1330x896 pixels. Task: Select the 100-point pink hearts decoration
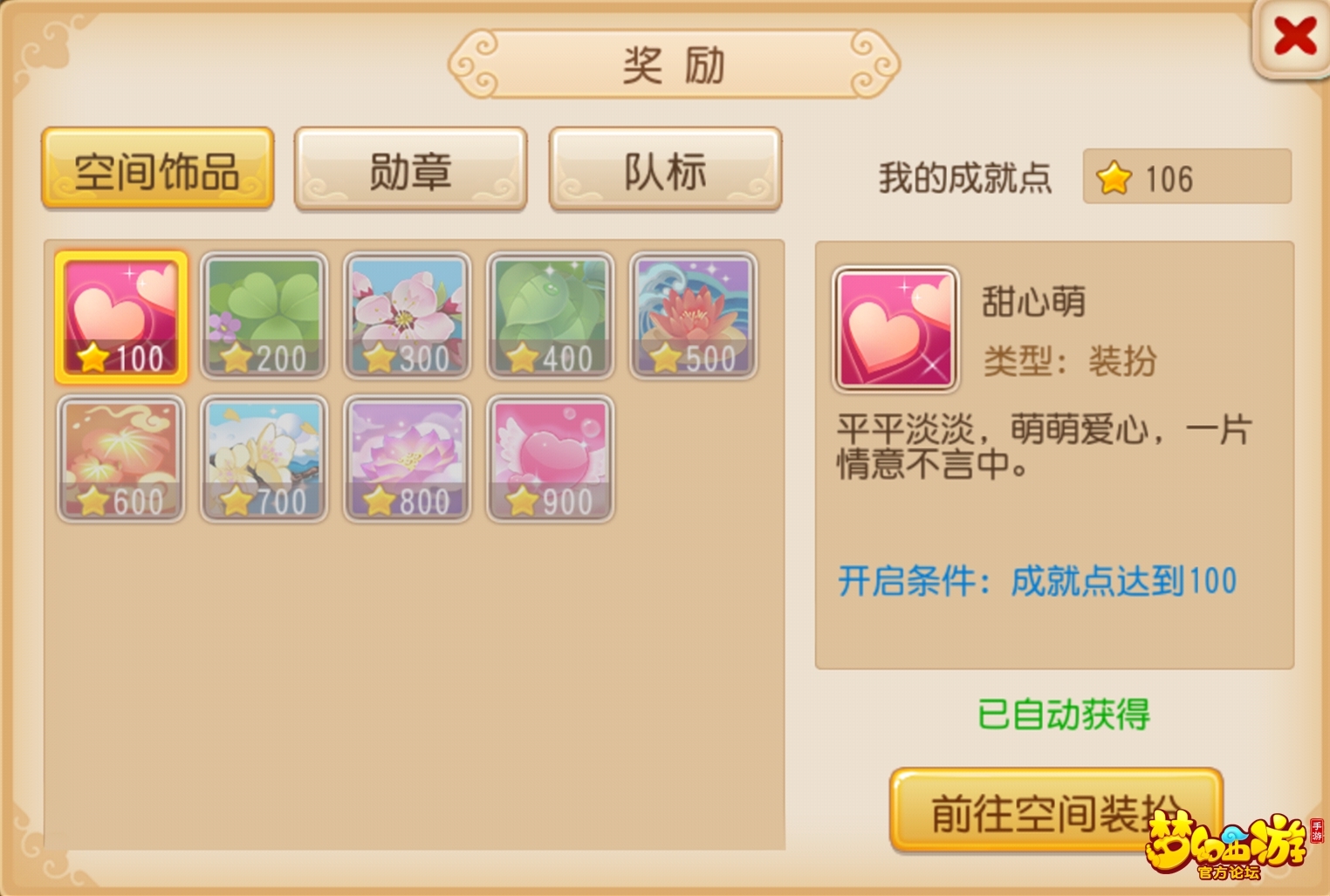point(121,318)
